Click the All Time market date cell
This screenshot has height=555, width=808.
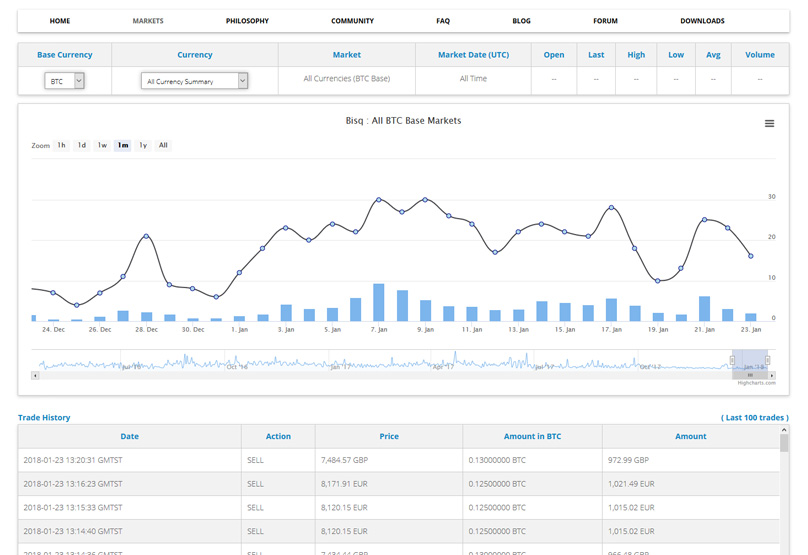(x=473, y=79)
